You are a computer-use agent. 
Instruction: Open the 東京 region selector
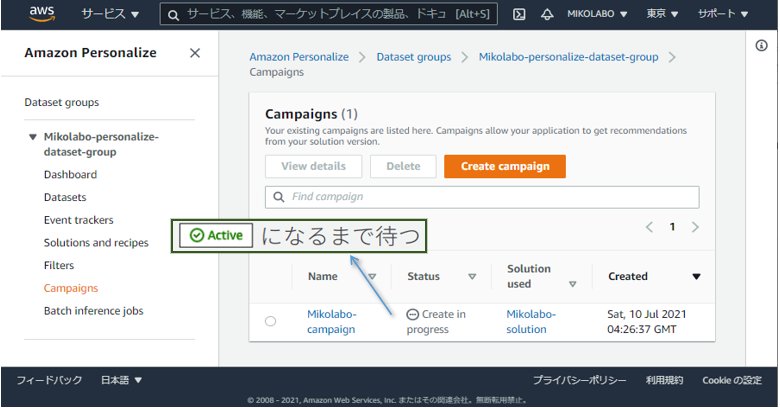662,14
